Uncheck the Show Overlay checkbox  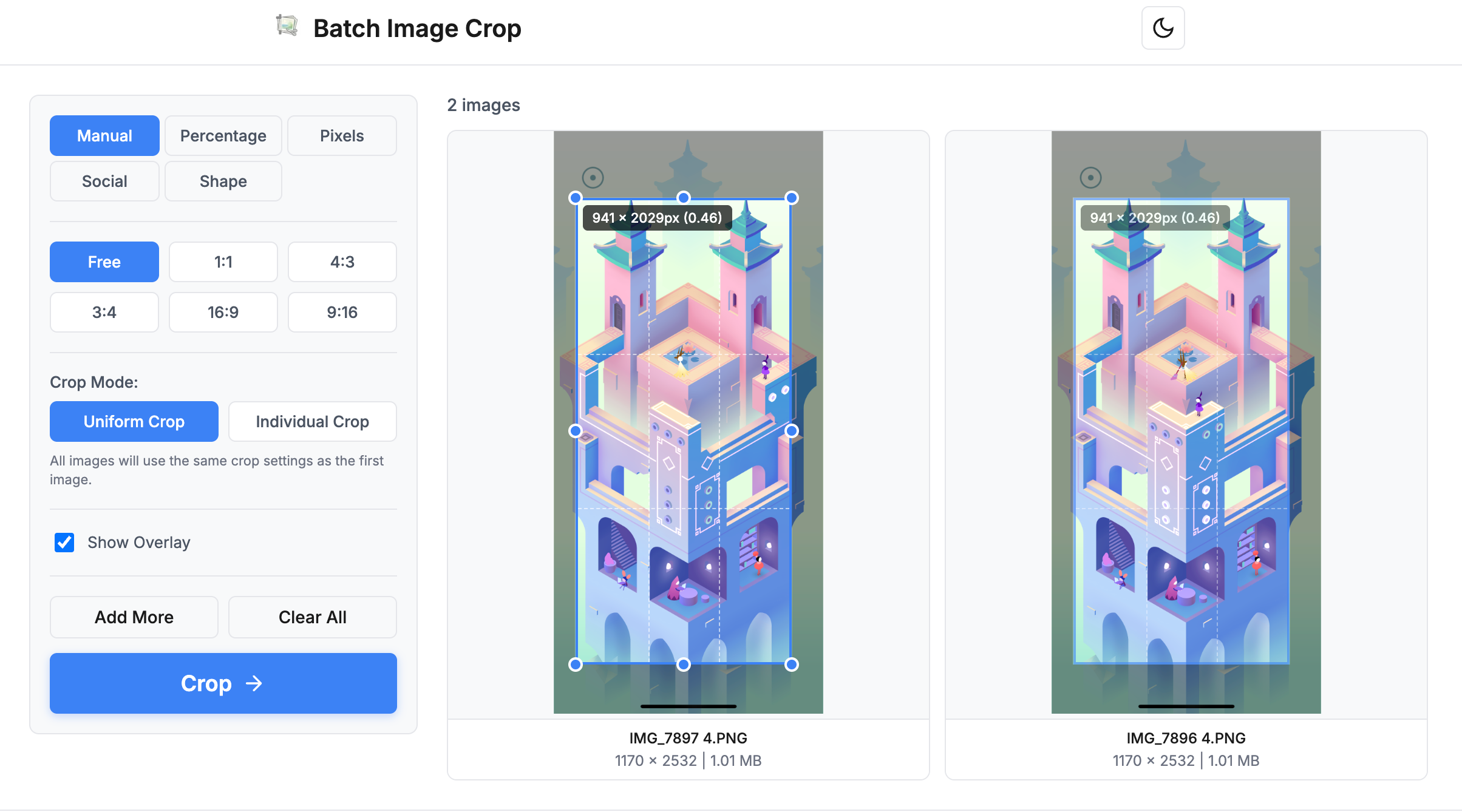click(64, 542)
